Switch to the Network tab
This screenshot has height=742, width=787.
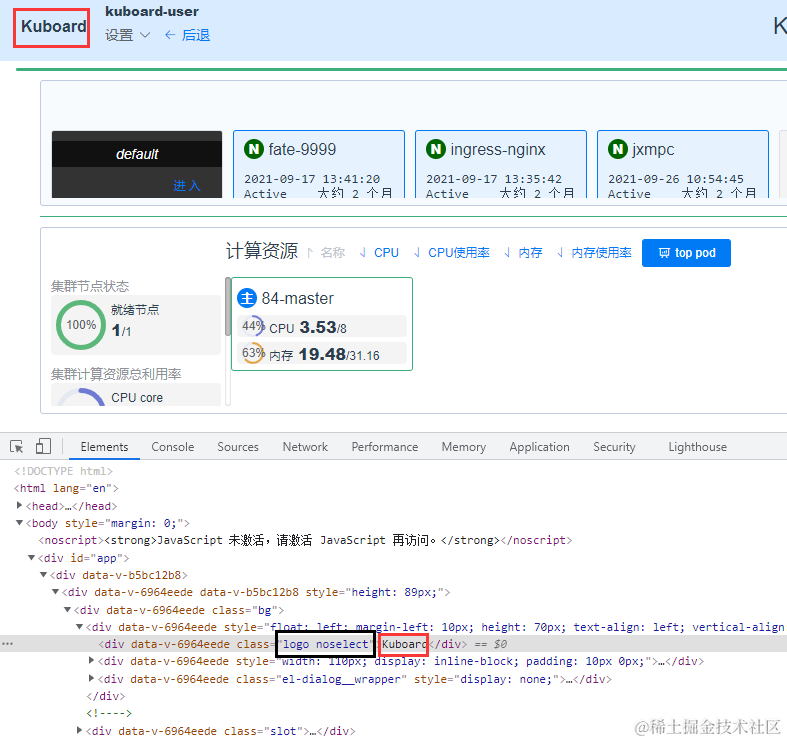point(305,447)
